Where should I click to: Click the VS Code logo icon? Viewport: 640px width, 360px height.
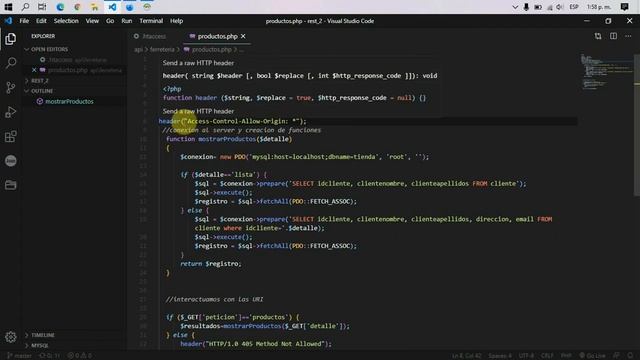(8, 21)
